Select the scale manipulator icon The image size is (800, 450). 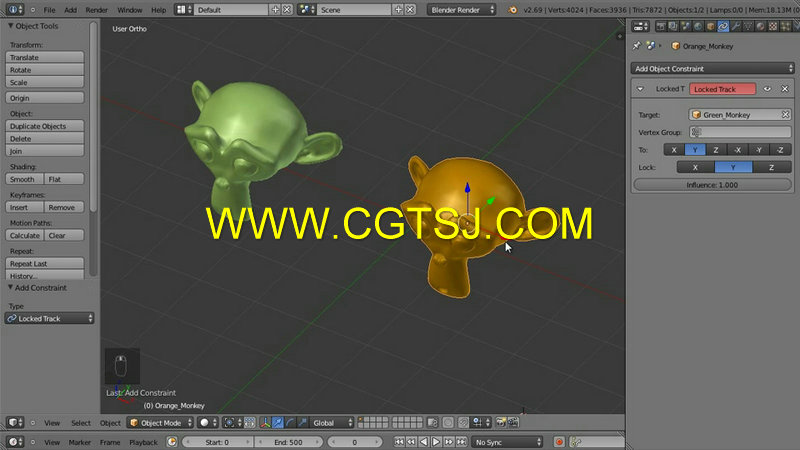tap(302, 422)
